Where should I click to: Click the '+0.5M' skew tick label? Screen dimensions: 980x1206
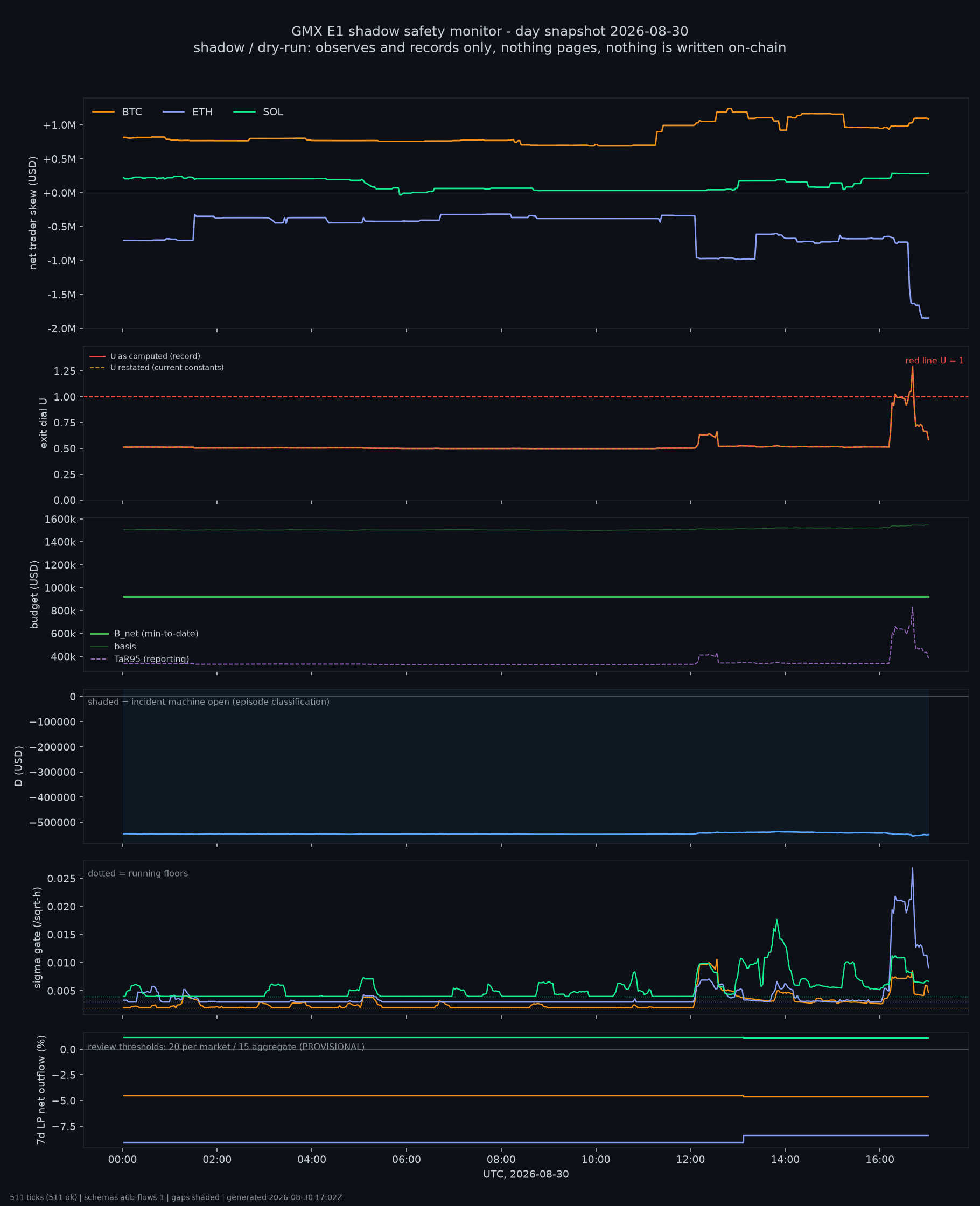pos(59,159)
